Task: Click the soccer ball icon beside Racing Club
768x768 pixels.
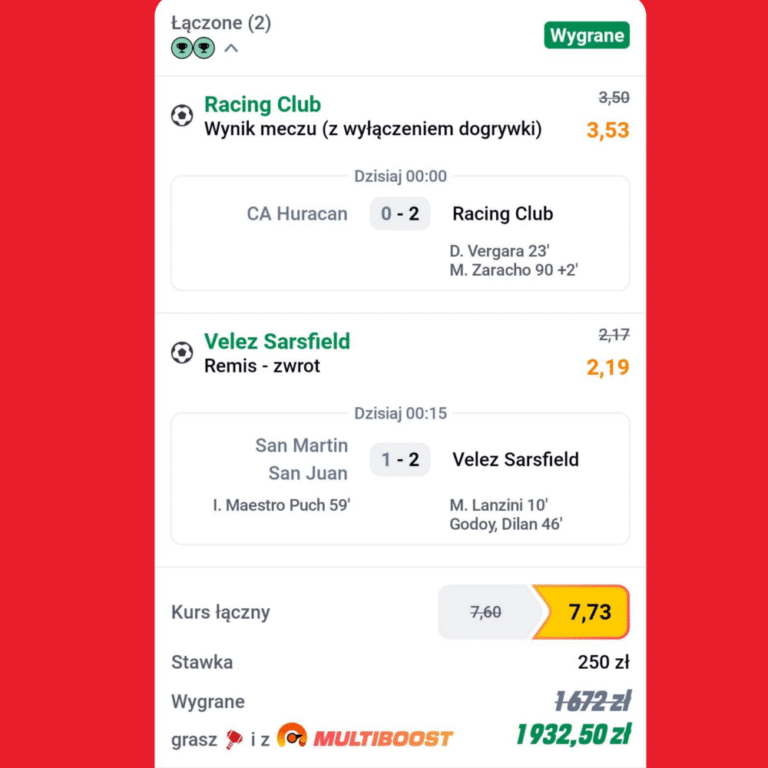Action: [182, 116]
